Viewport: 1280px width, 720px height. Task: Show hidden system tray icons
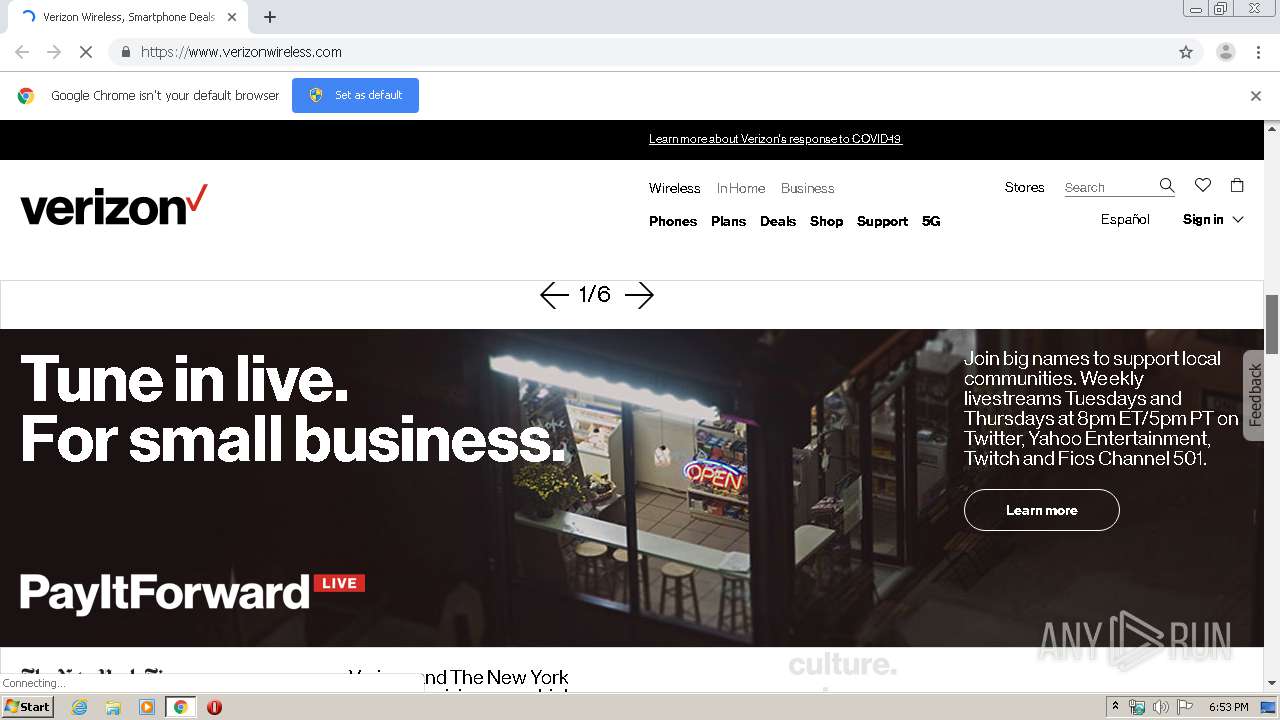1115,707
